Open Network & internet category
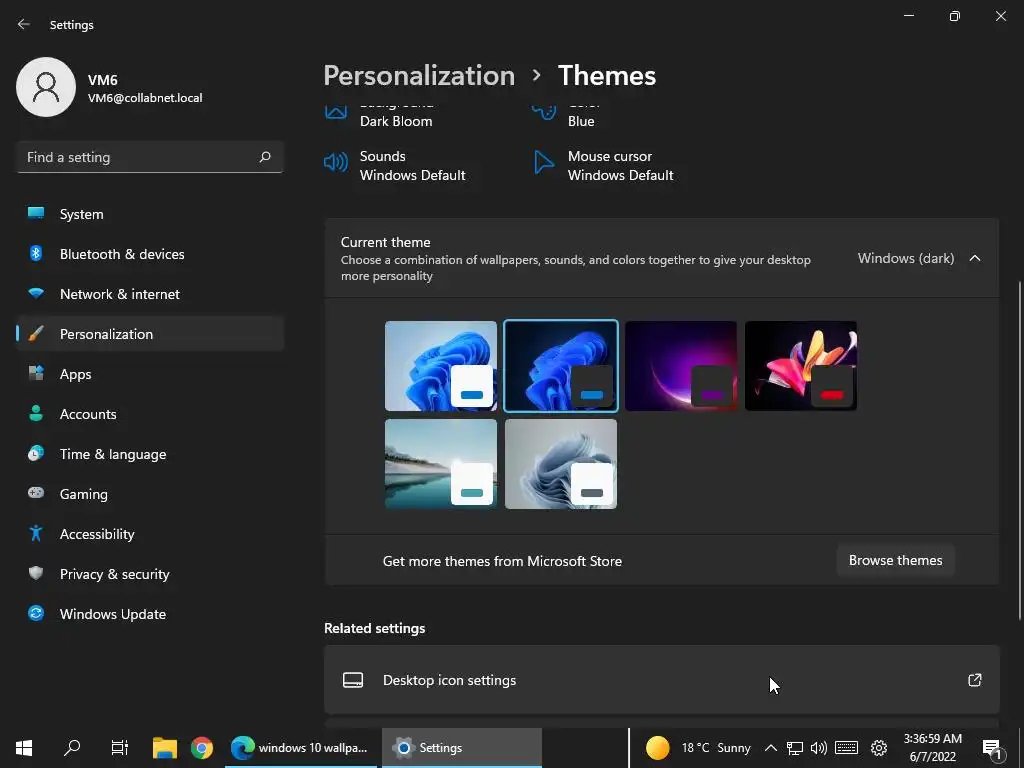Image resolution: width=1024 pixels, height=768 pixels. [150, 293]
